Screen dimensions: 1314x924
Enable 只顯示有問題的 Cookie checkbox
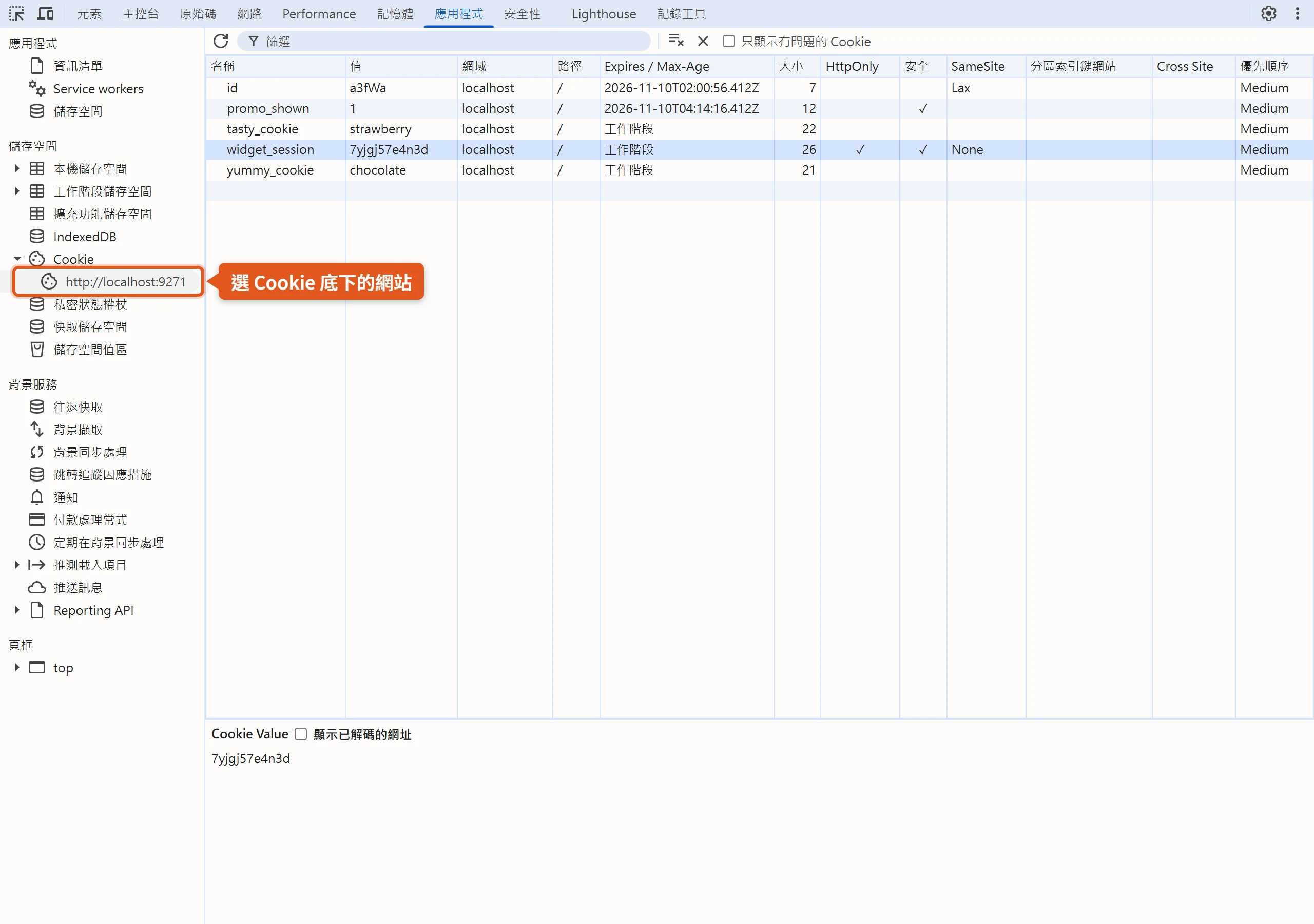(x=728, y=41)
